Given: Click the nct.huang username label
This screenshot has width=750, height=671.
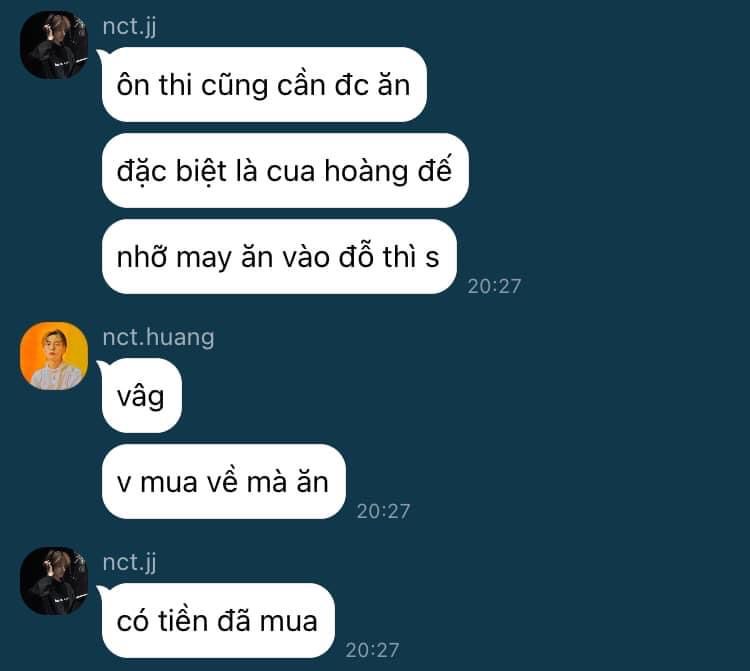Looking at the screenshot, I should (158, 337).
